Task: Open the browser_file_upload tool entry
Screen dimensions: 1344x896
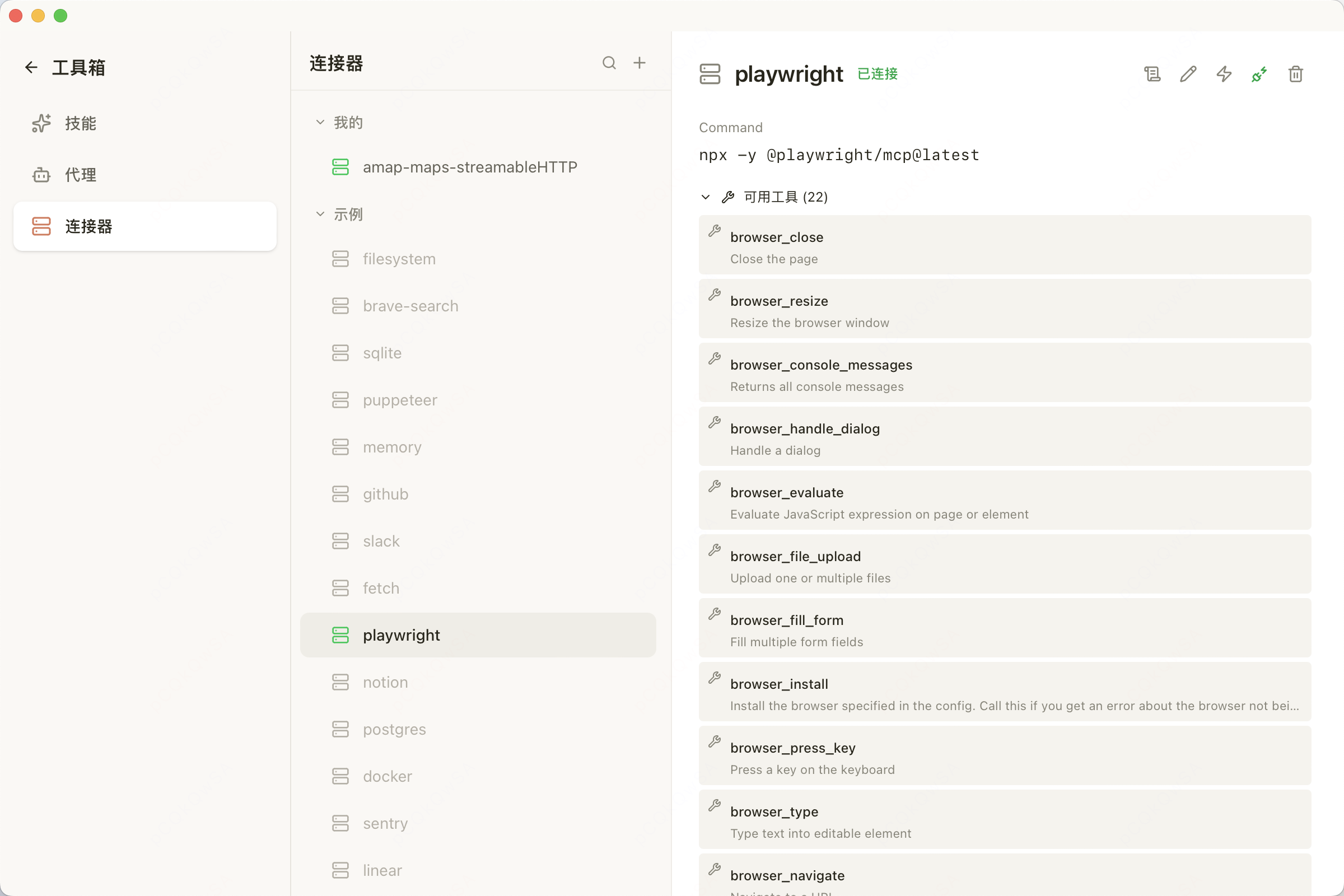Action: coord(1004,564)
